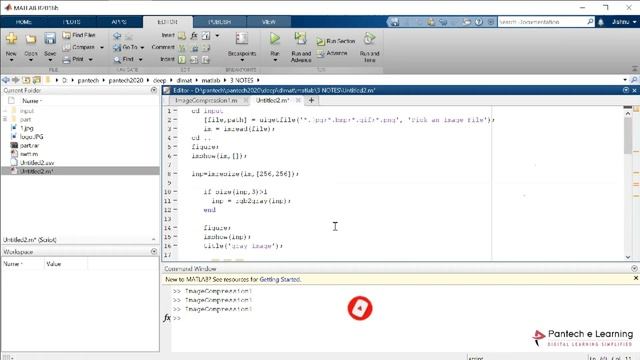Close the New to MATLAB banner
This screenshot has height=360, width=640.
click(636, 278)
